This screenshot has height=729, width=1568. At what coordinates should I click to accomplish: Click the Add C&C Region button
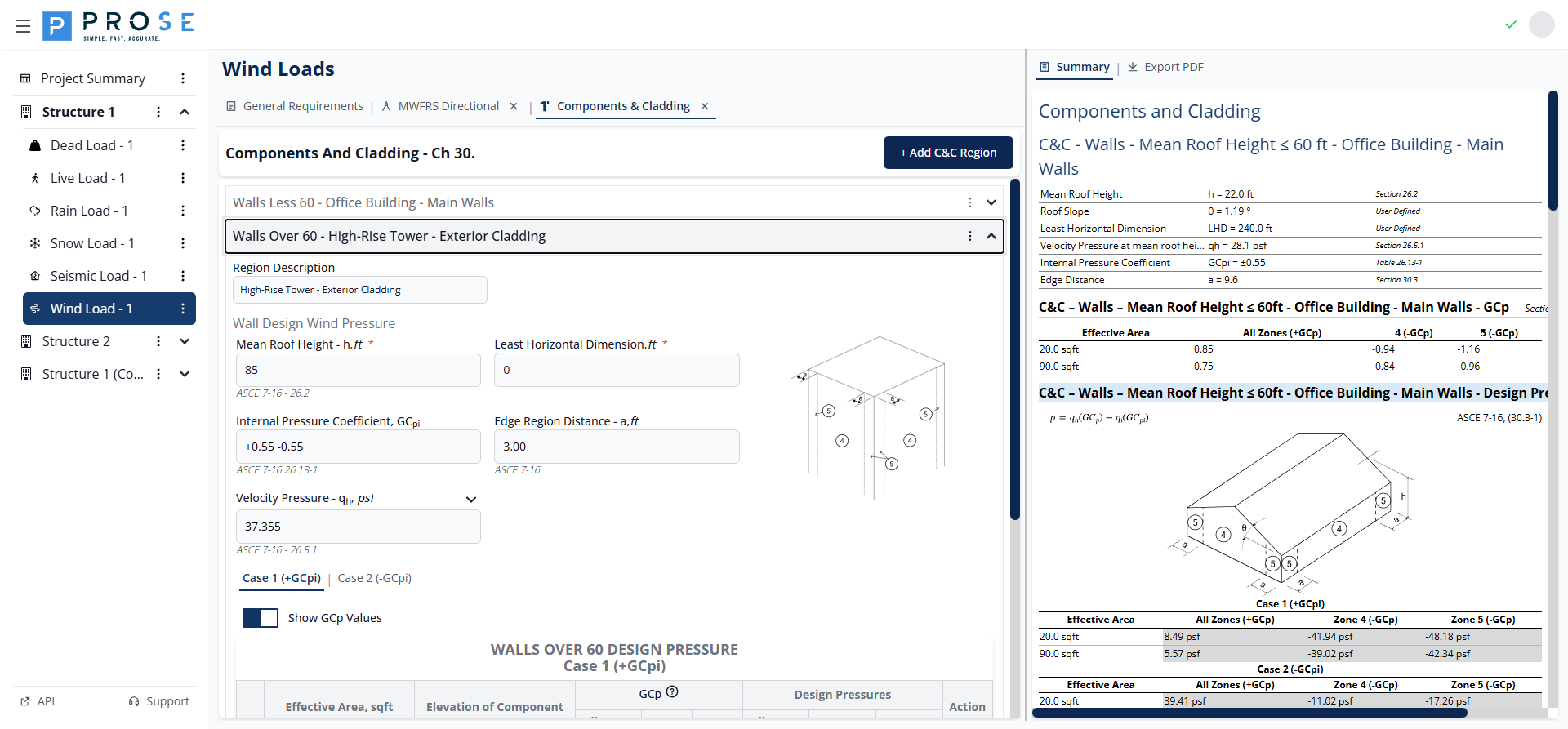click(x=948, y=153)
